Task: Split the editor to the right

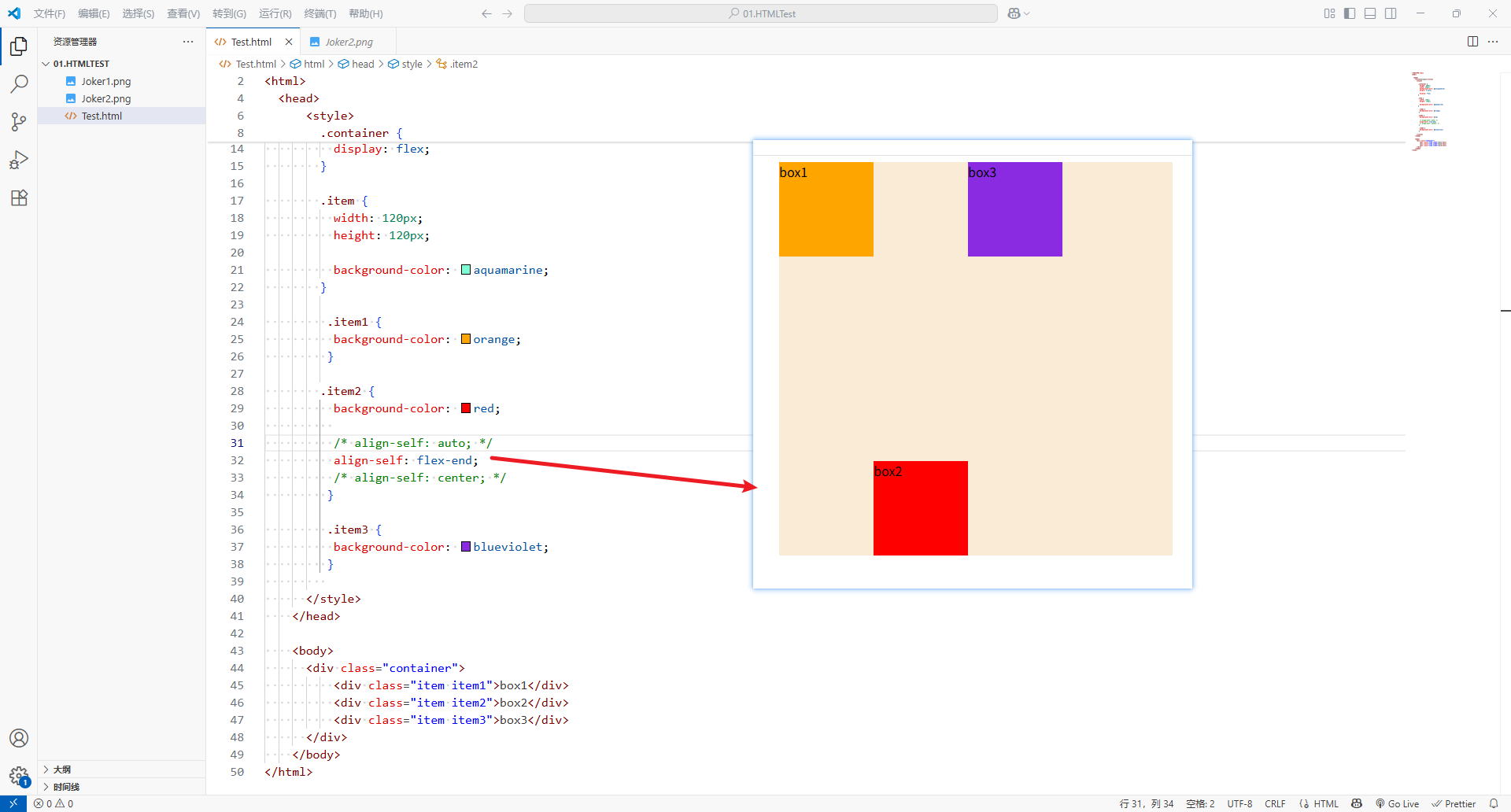Action: coord(1472,42)
